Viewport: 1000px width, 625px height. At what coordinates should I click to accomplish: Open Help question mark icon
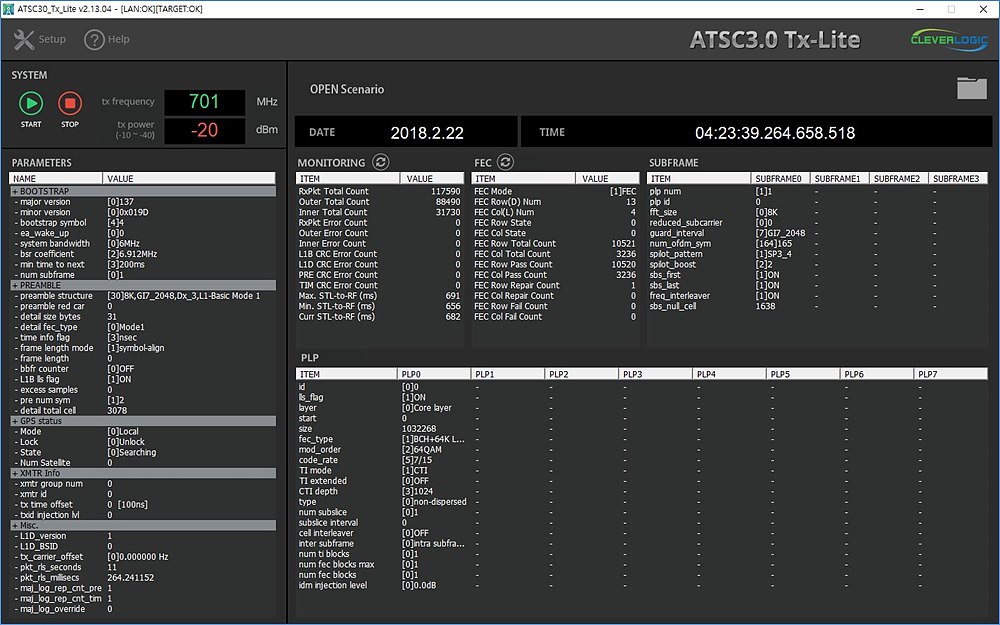point(94,40)
